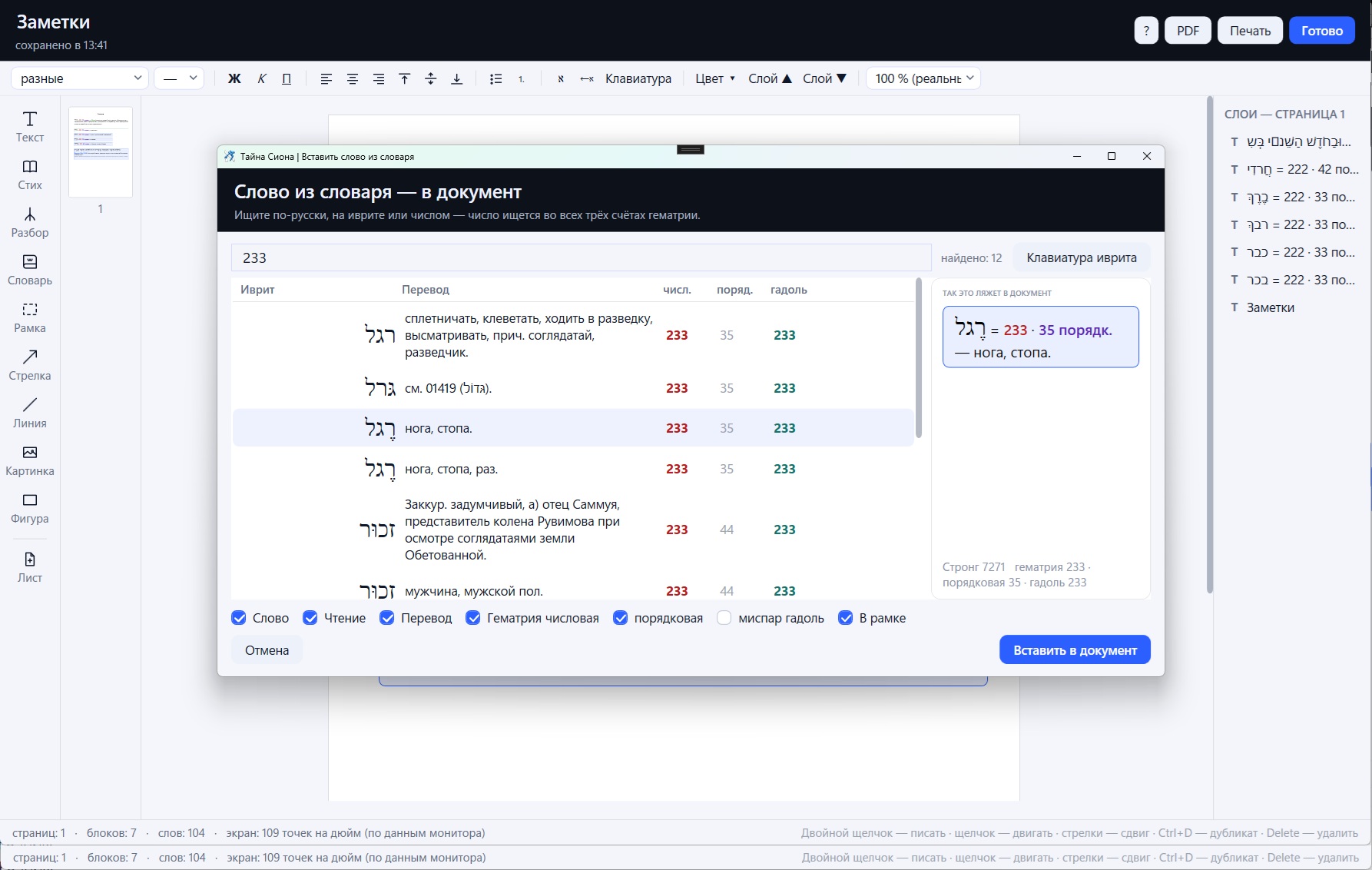Select the Текст tool in sidebar
1372x870 pixels.
pos(30,127)
